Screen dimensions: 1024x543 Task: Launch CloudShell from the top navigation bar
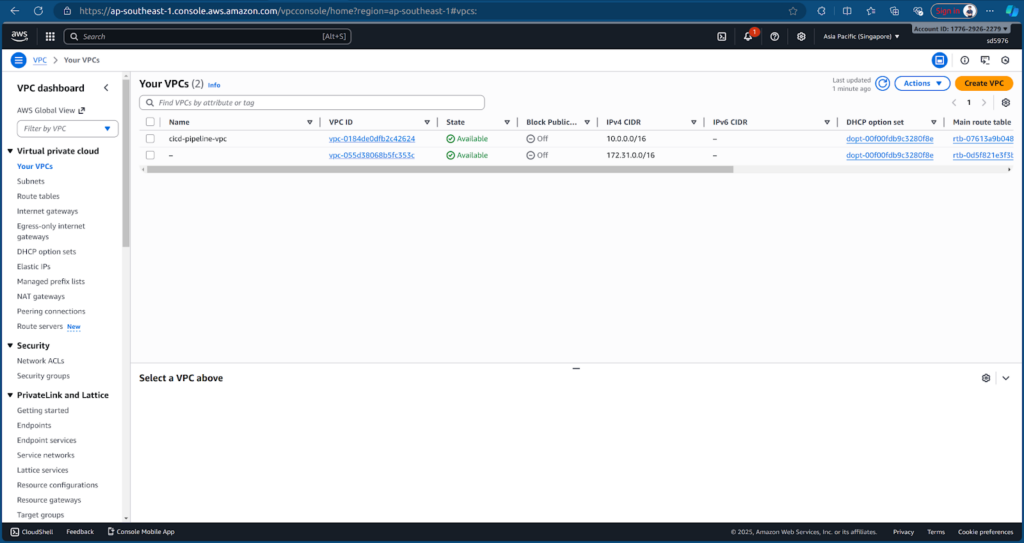coord(722,36)
